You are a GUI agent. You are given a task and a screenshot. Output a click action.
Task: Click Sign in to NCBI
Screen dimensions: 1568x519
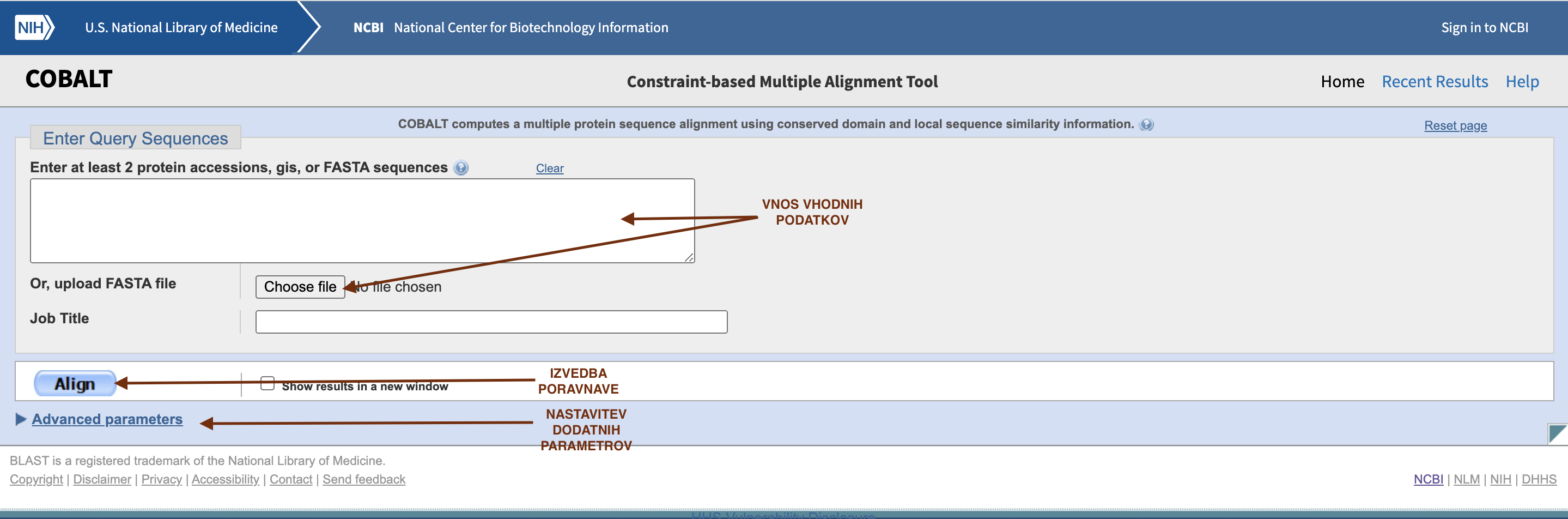1485,27
